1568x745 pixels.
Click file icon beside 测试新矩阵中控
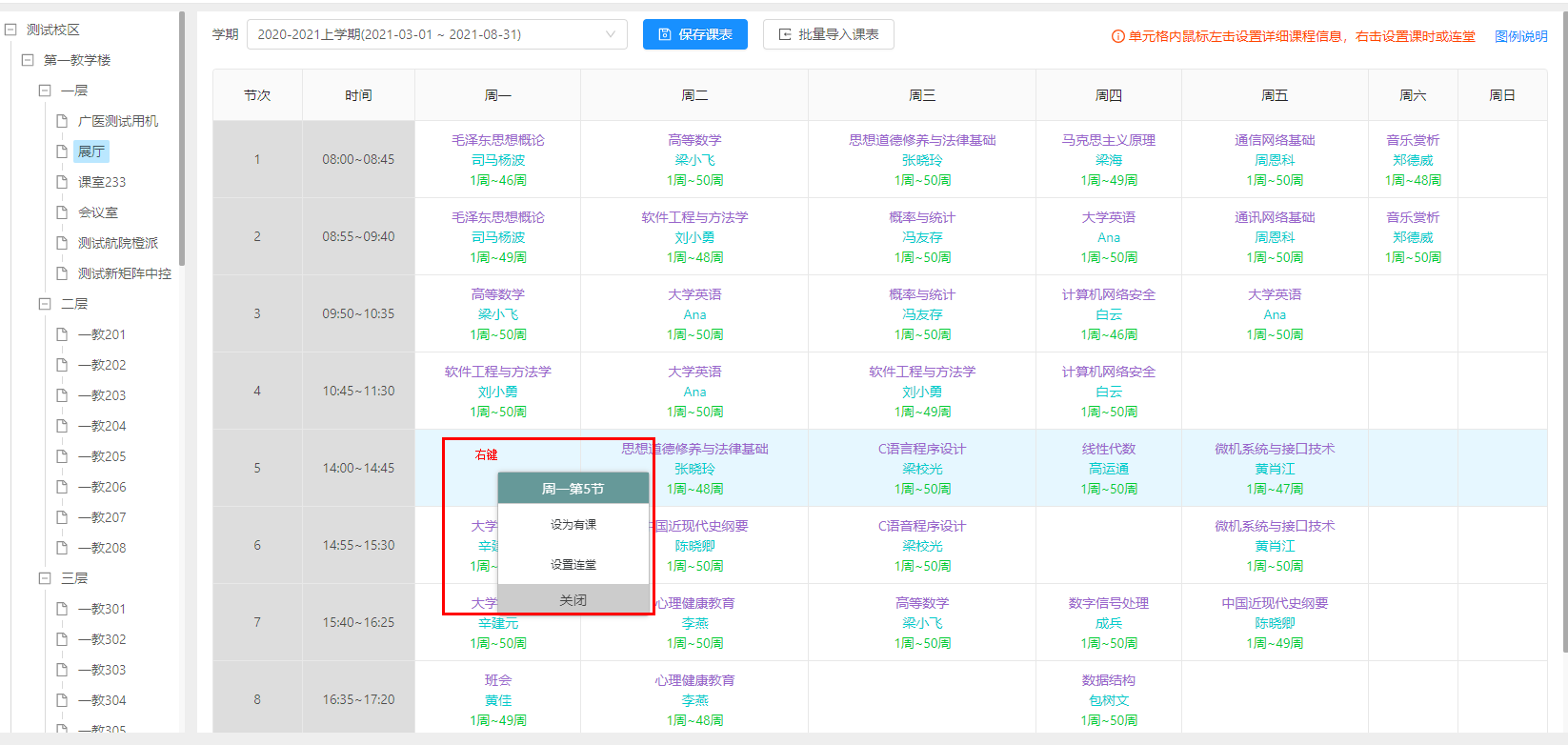(x=62, y=273)
